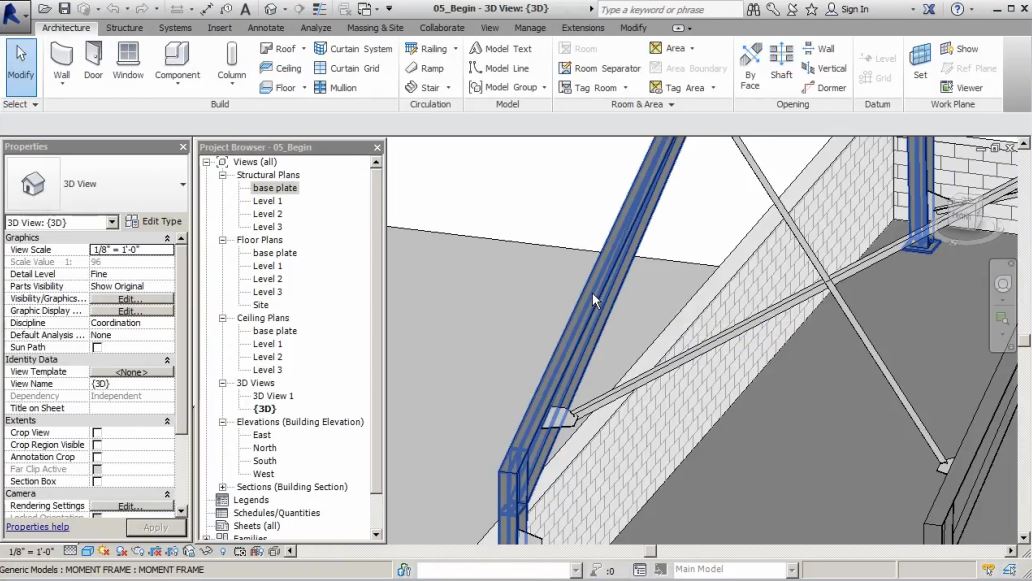This screenshot has width=1032, height=581.
Task: Open the Collaborate ribbon tab
Action: [x=442, y=28]
